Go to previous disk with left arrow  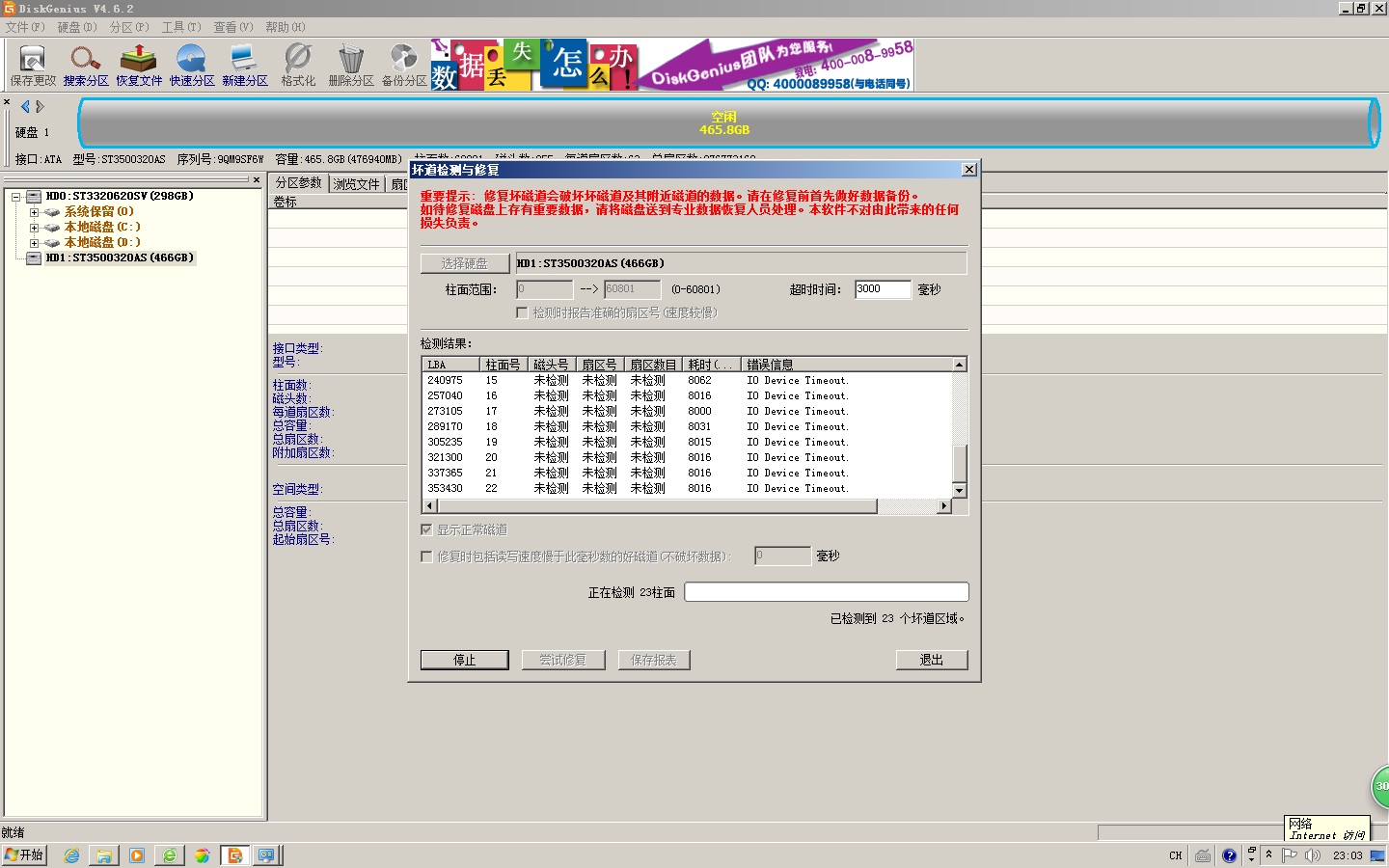point(25,106)
